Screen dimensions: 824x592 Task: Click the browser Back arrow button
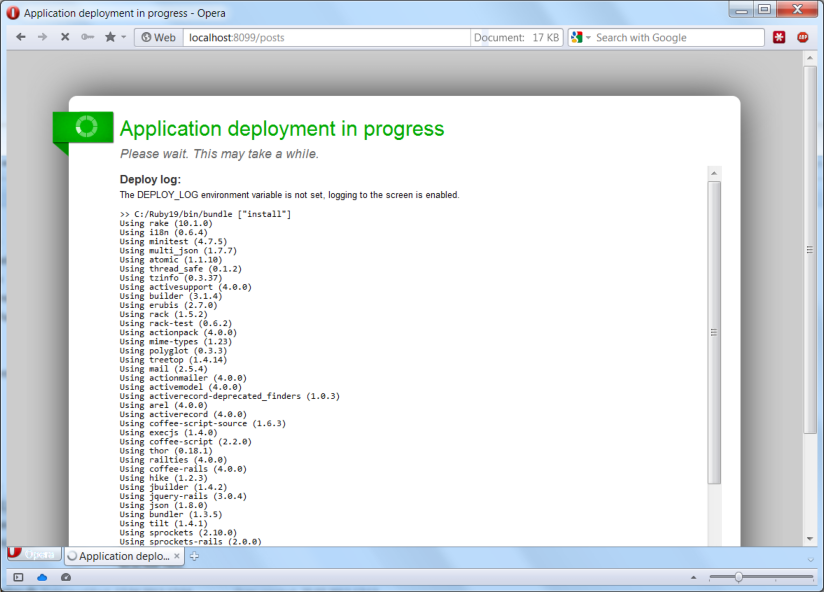(x=20, y=37)
